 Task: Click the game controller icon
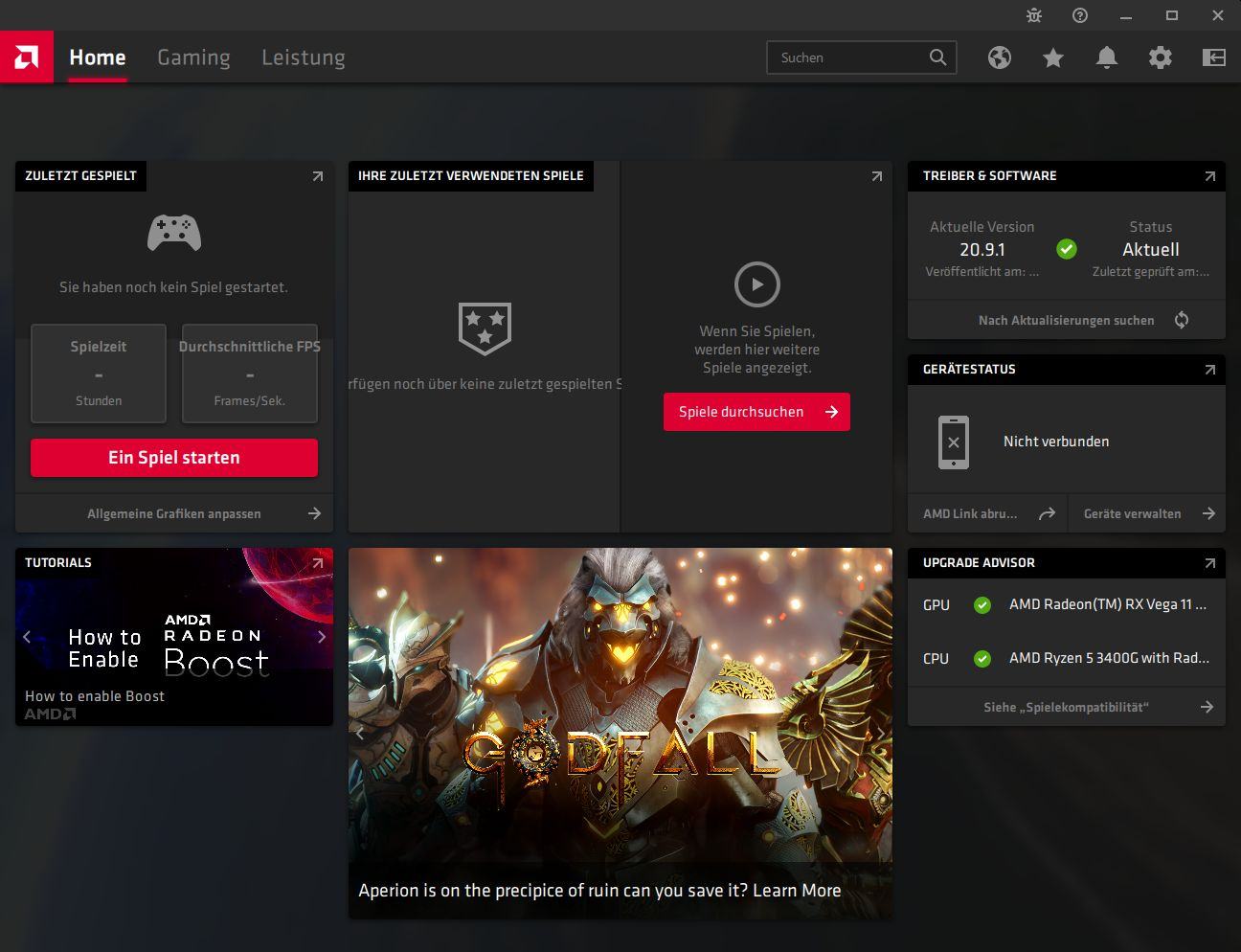click(174, 233)
